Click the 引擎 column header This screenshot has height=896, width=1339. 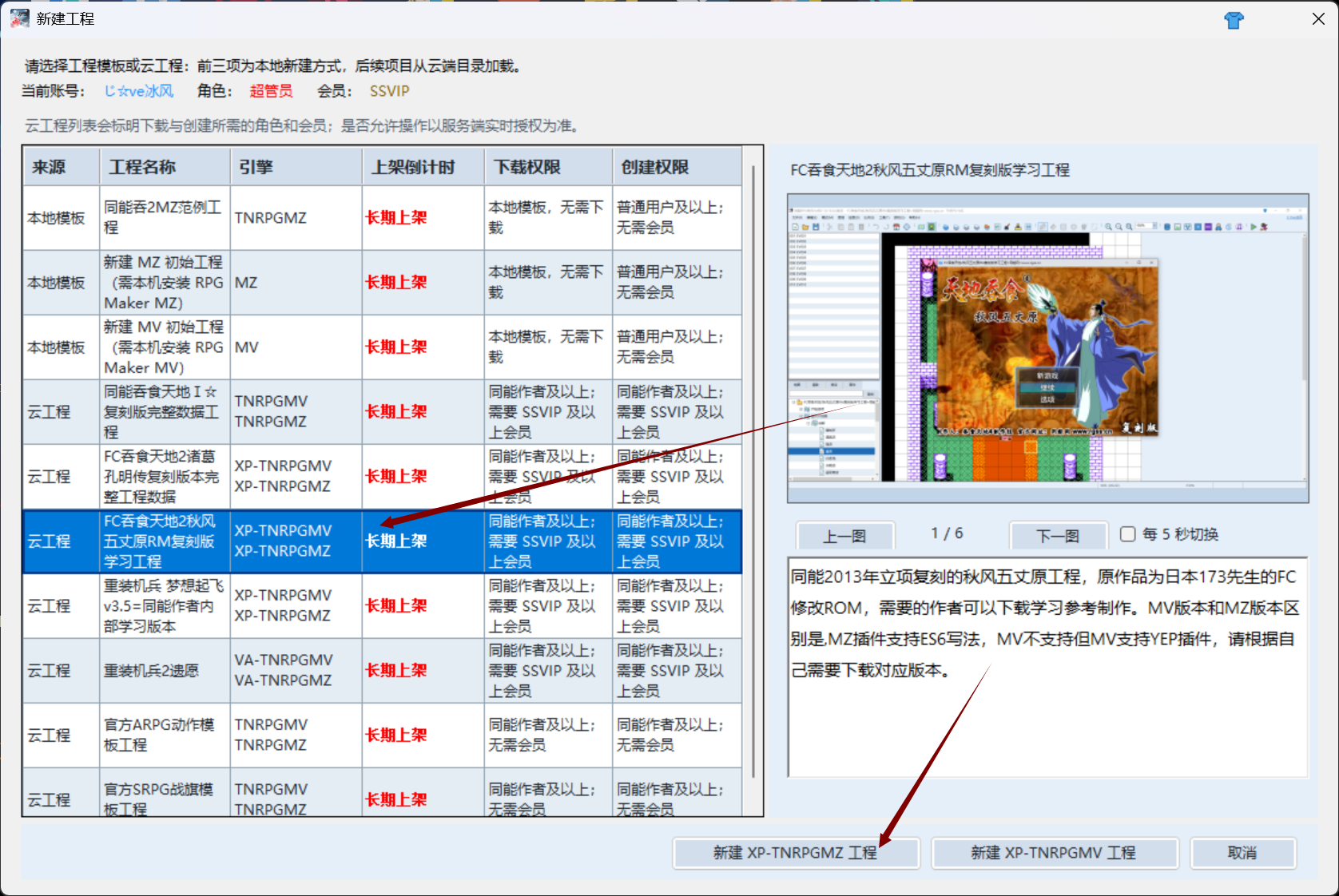[296, 167]
